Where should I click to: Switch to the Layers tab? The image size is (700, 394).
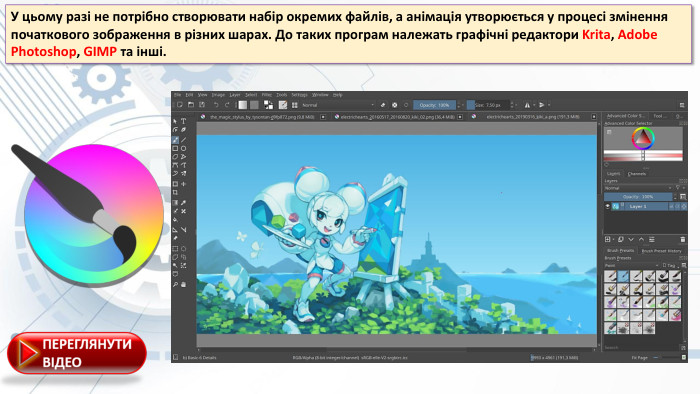[614, 174]
